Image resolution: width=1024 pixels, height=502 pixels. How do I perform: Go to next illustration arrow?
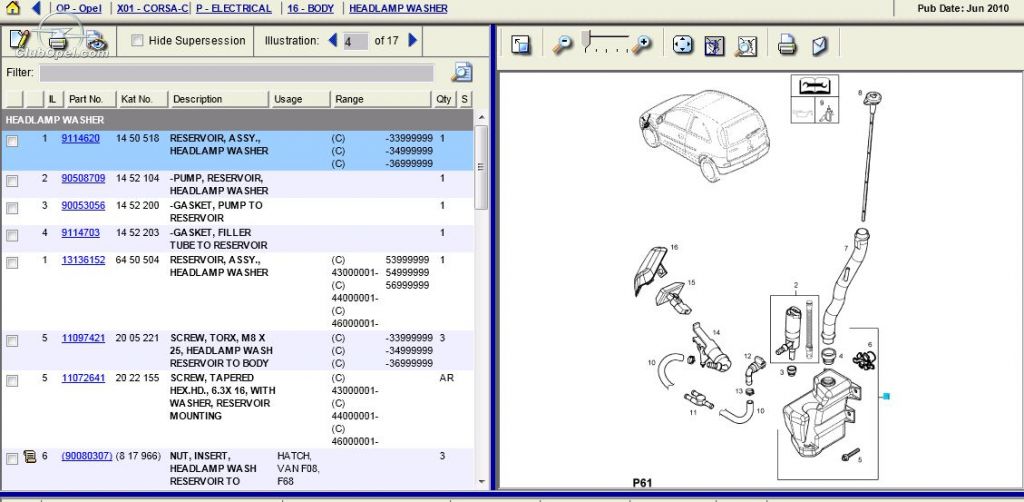coord(413,40)
